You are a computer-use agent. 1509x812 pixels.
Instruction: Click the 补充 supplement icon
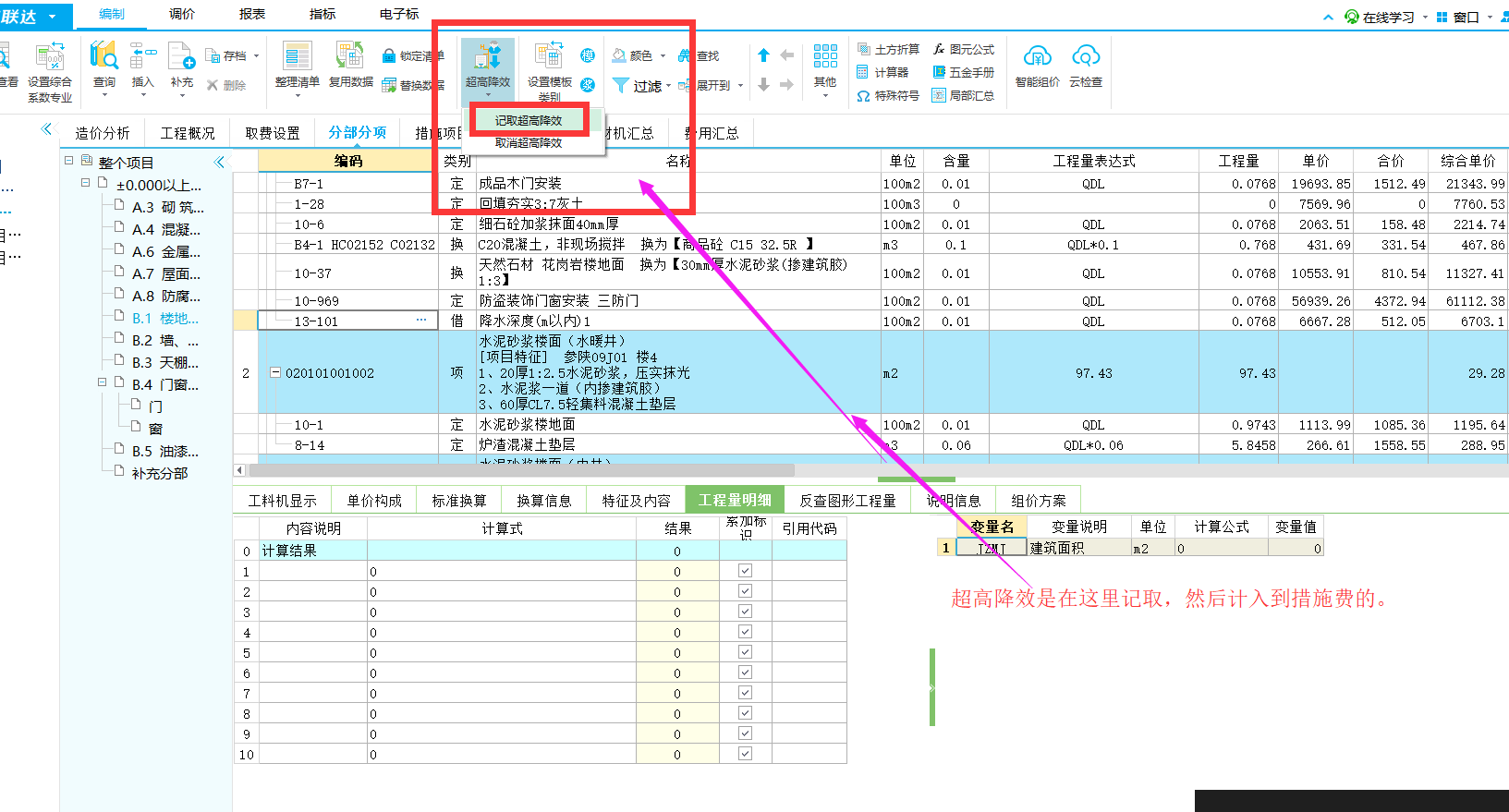coord(181,56)
